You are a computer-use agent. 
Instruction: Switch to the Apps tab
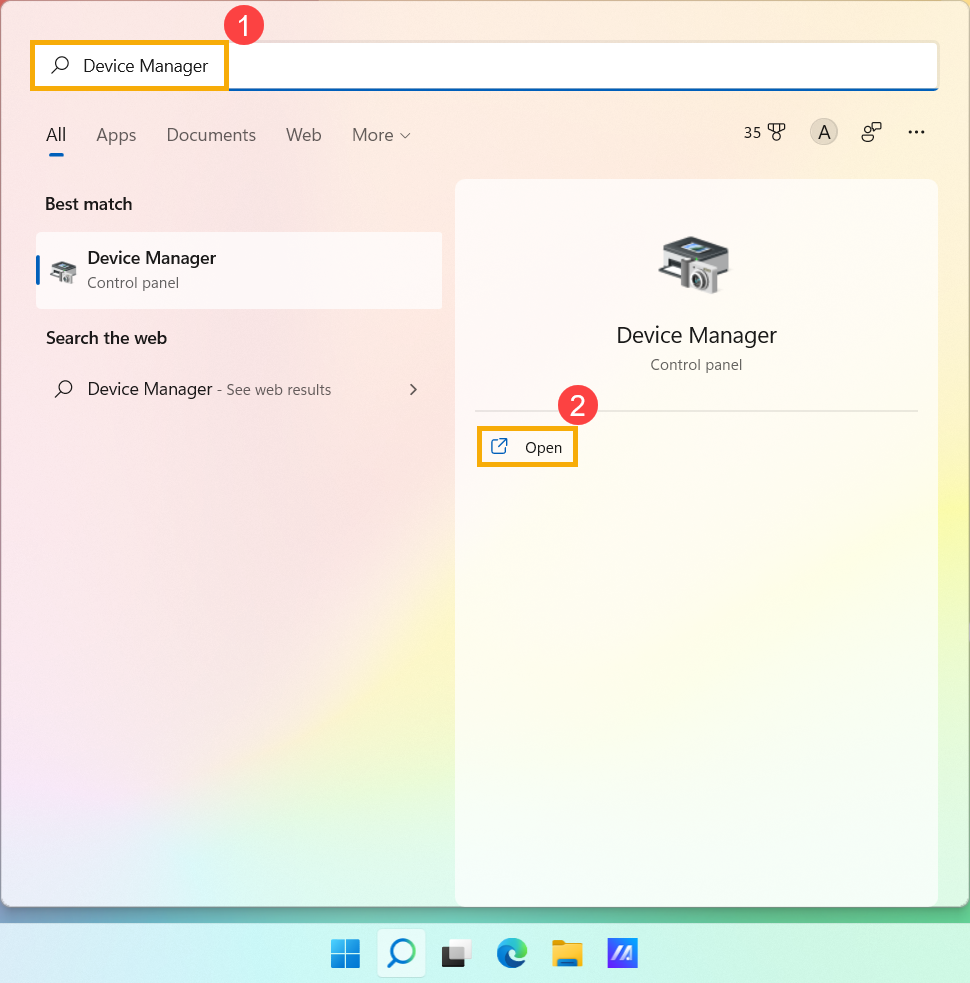116,135
